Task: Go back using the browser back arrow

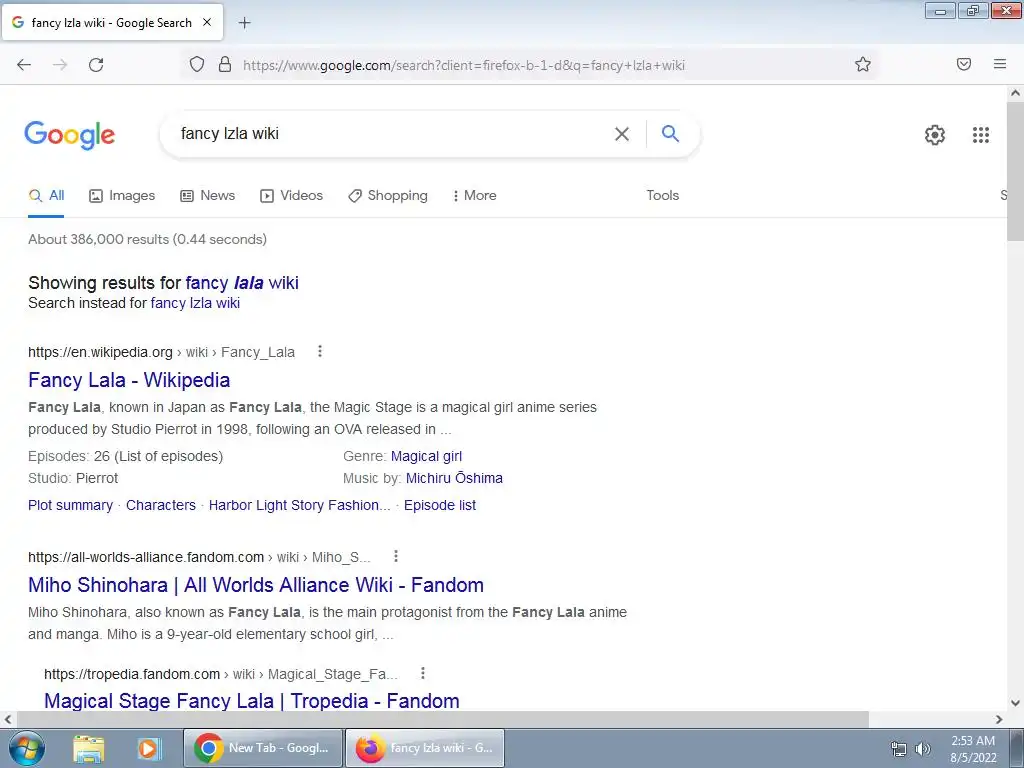Action: pos(24,65)
